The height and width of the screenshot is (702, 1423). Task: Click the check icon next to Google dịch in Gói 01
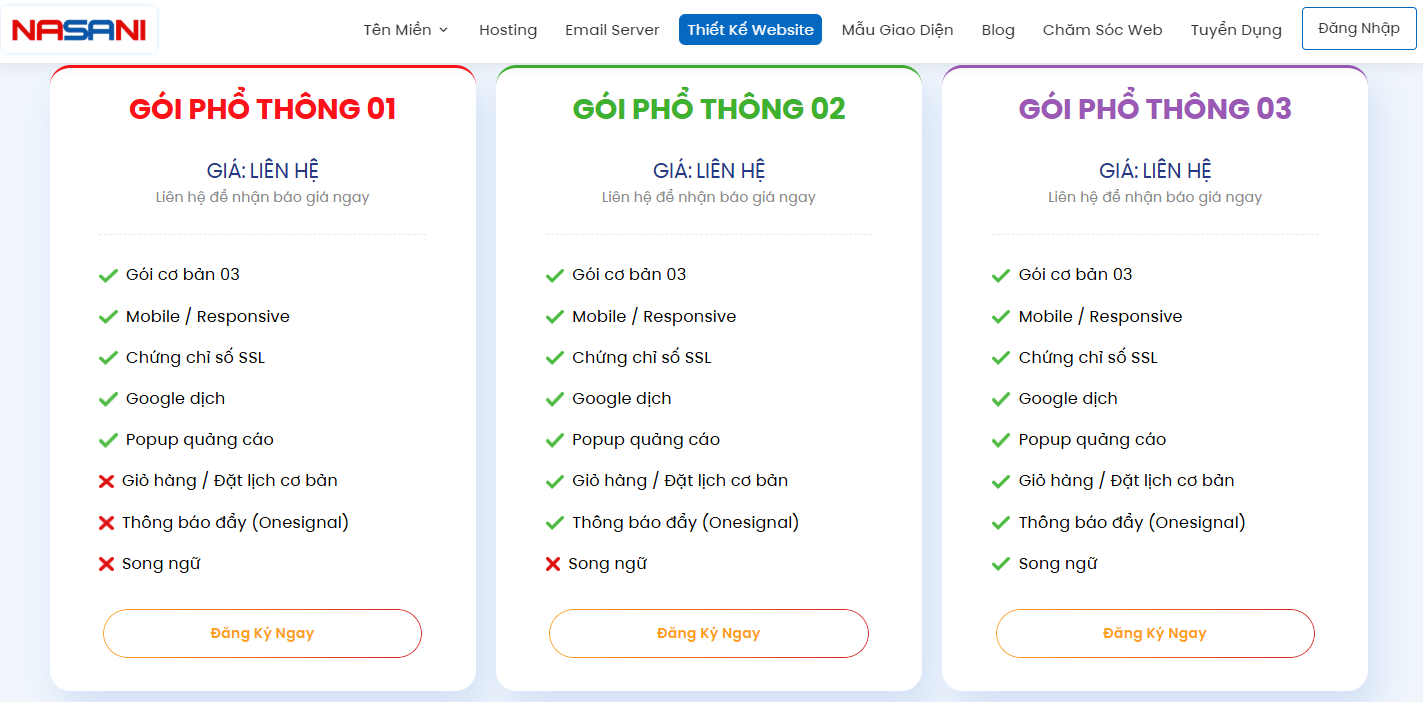(108, 397)
